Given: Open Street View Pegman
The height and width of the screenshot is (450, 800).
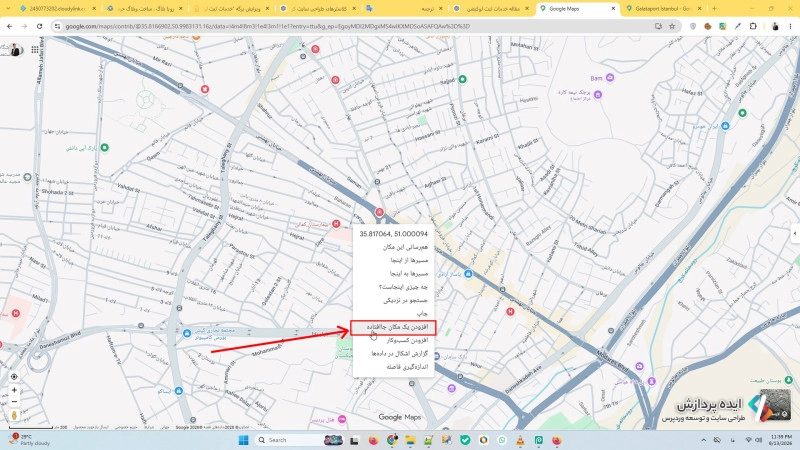Looking at the screenshot, I should (14, 415).
